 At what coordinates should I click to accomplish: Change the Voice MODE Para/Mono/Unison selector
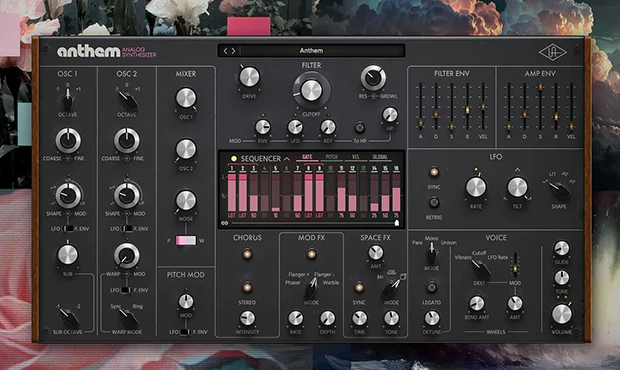432,254
